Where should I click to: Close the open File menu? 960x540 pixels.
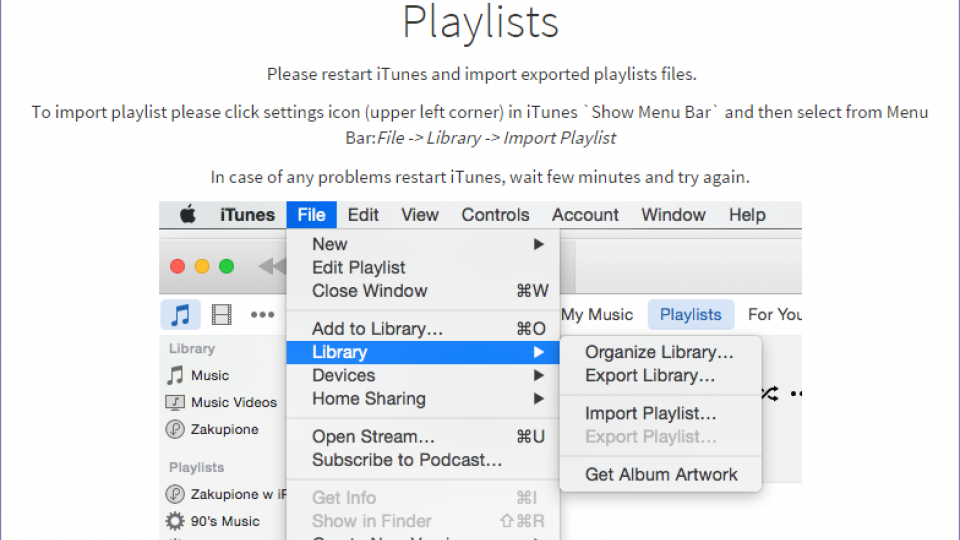pos(311,215)
